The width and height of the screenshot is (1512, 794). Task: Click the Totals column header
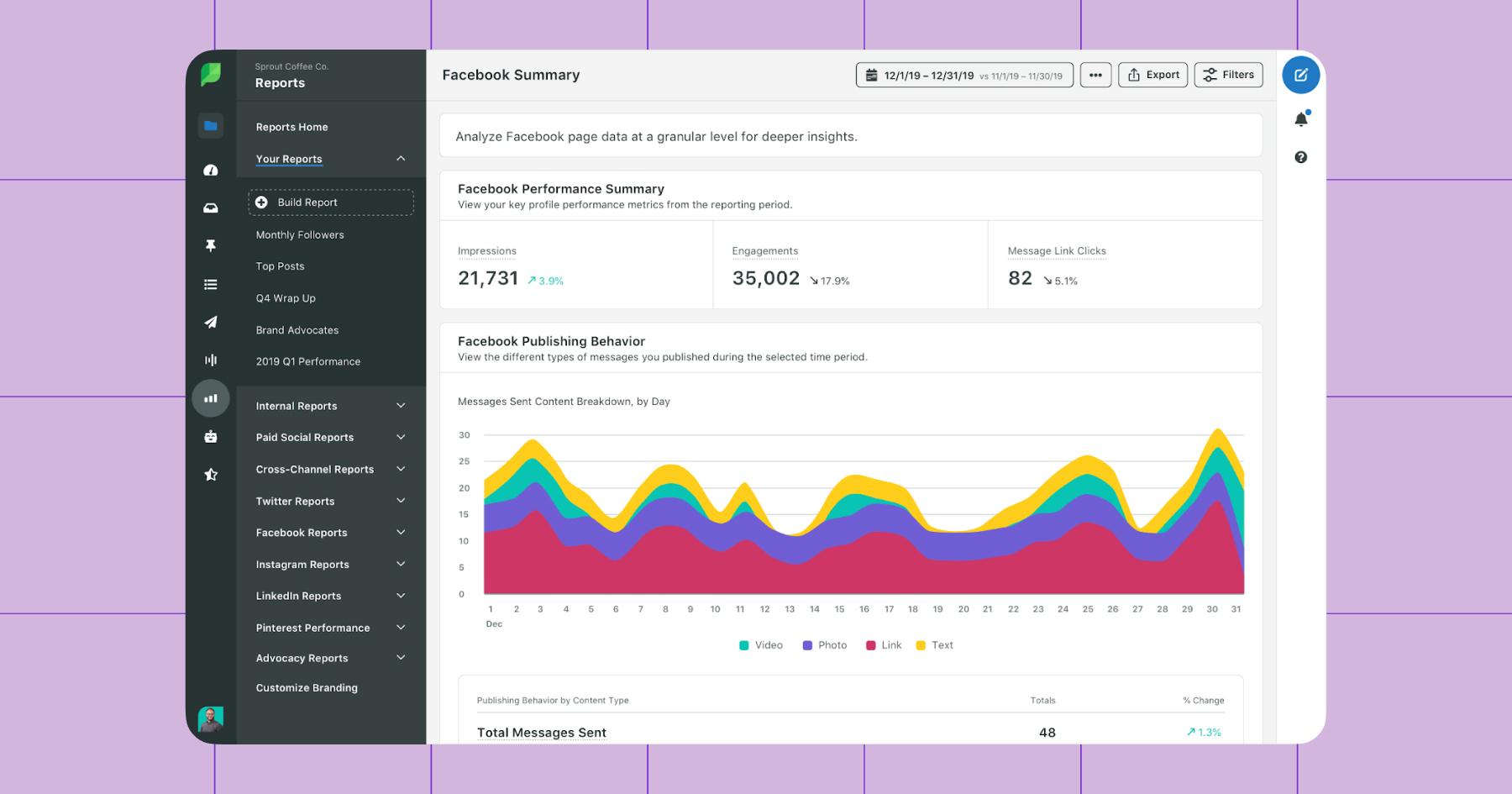tap(1043, 700)
